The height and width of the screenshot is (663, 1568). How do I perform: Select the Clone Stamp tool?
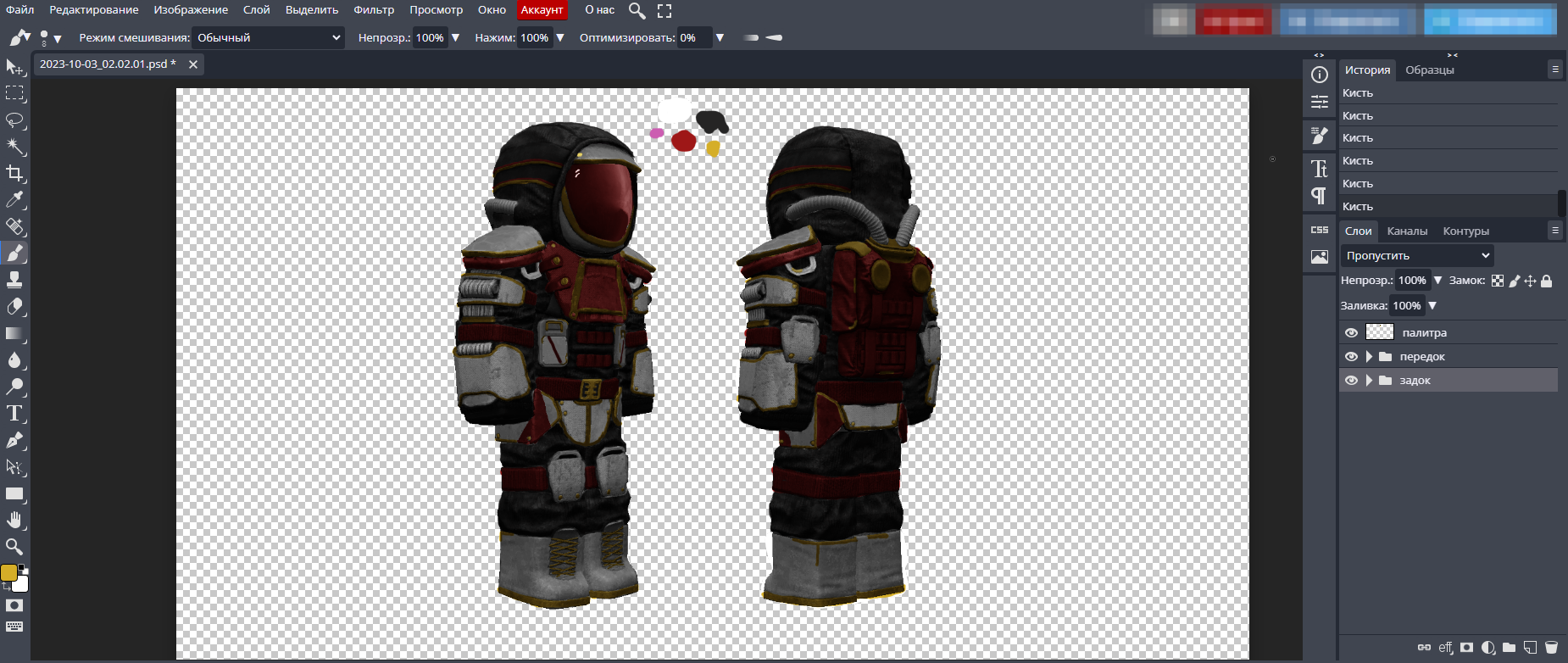click(14, 280)
